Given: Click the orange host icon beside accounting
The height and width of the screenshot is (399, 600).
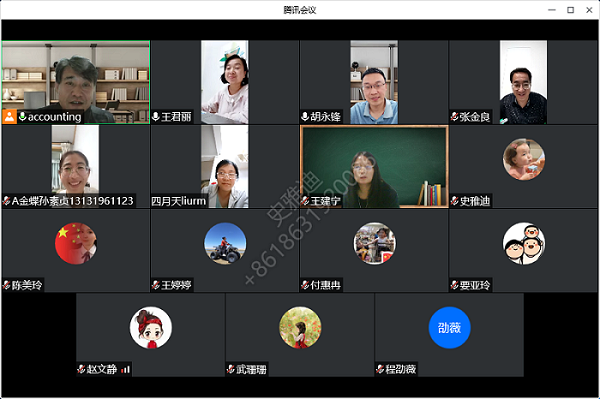Looking at the screenshot, I should pyautogui.click(x=10, y=117).
